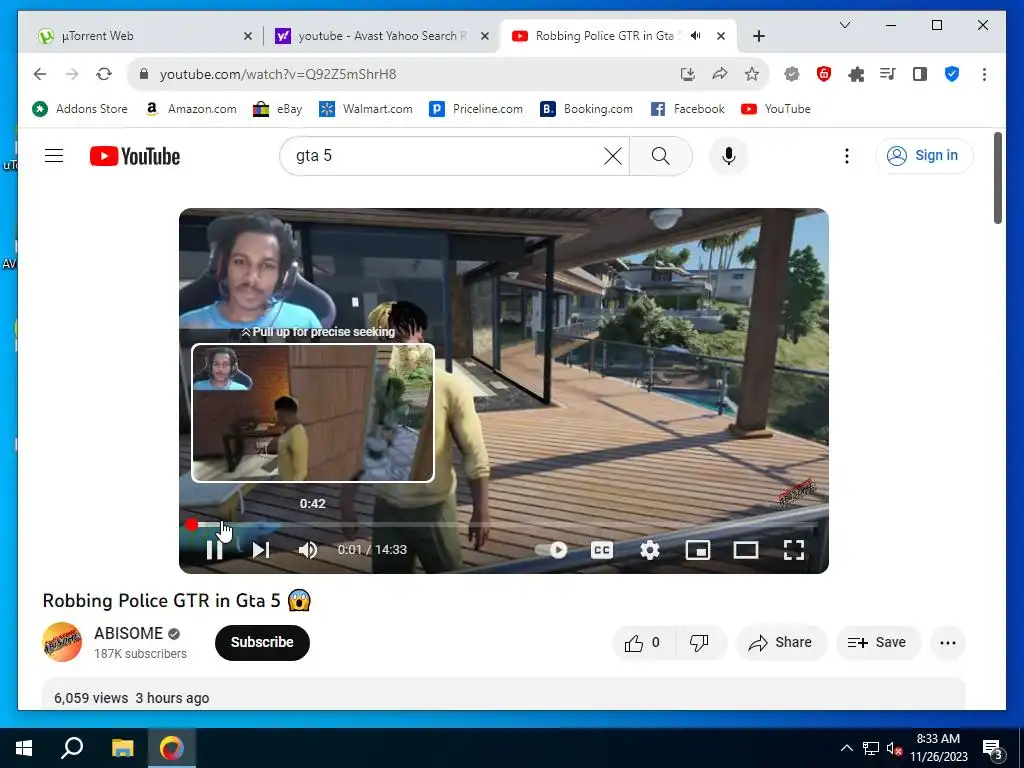Click system volume tray icon
1024x768 pixels.
(894, 748)
